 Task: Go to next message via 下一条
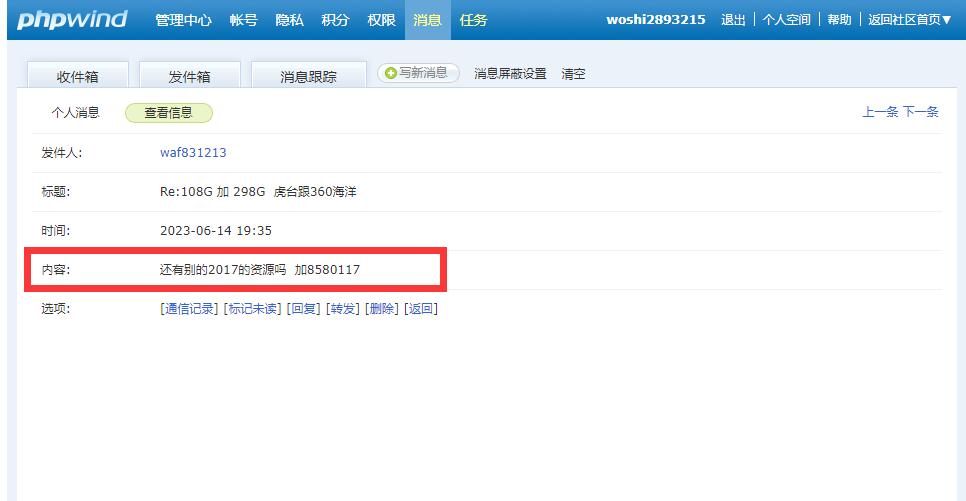921,112
